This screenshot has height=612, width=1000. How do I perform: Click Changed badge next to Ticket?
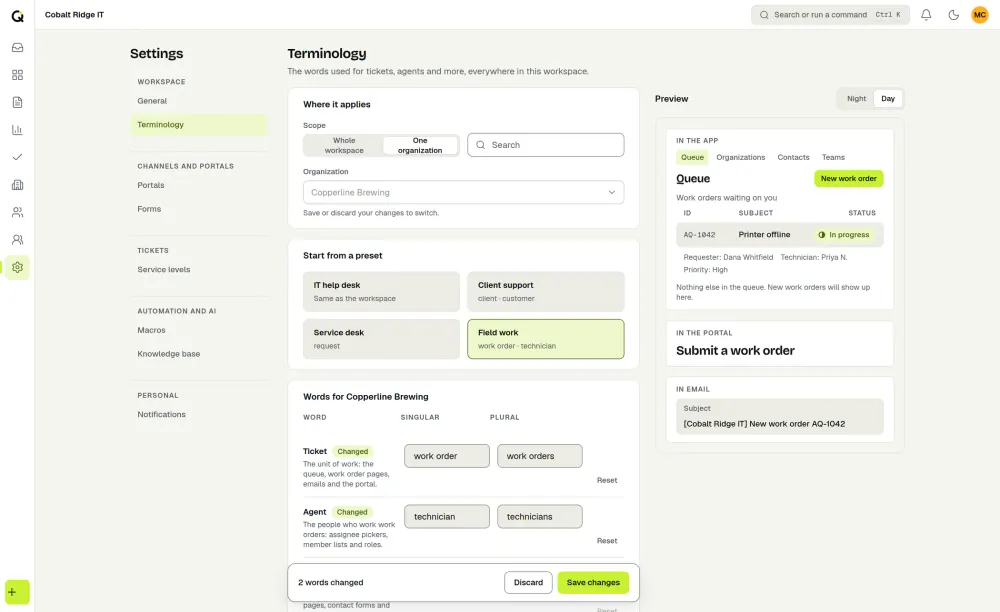(352, 451)
